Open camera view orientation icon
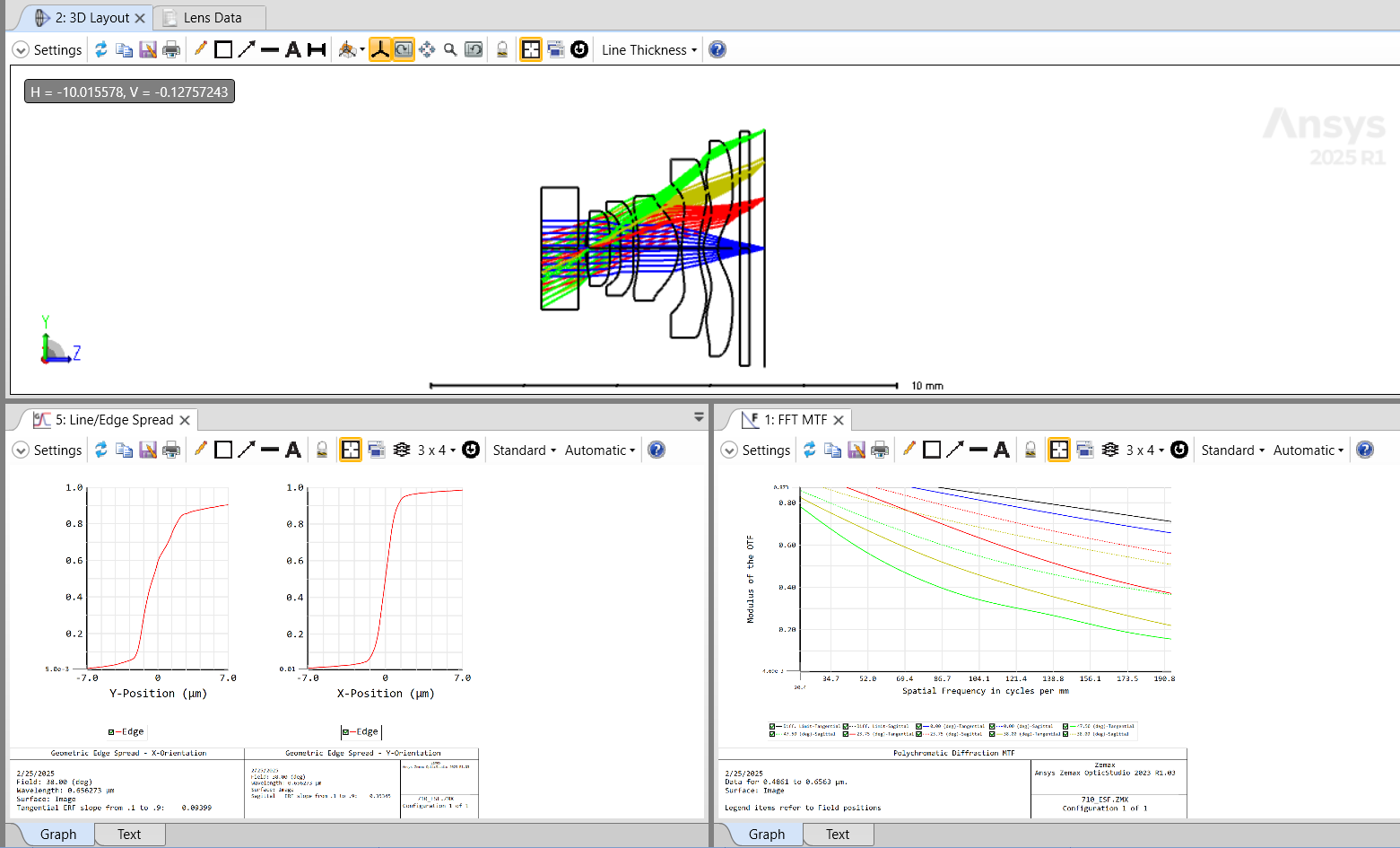Screen dimensions: 1400x848 (347, 49)
